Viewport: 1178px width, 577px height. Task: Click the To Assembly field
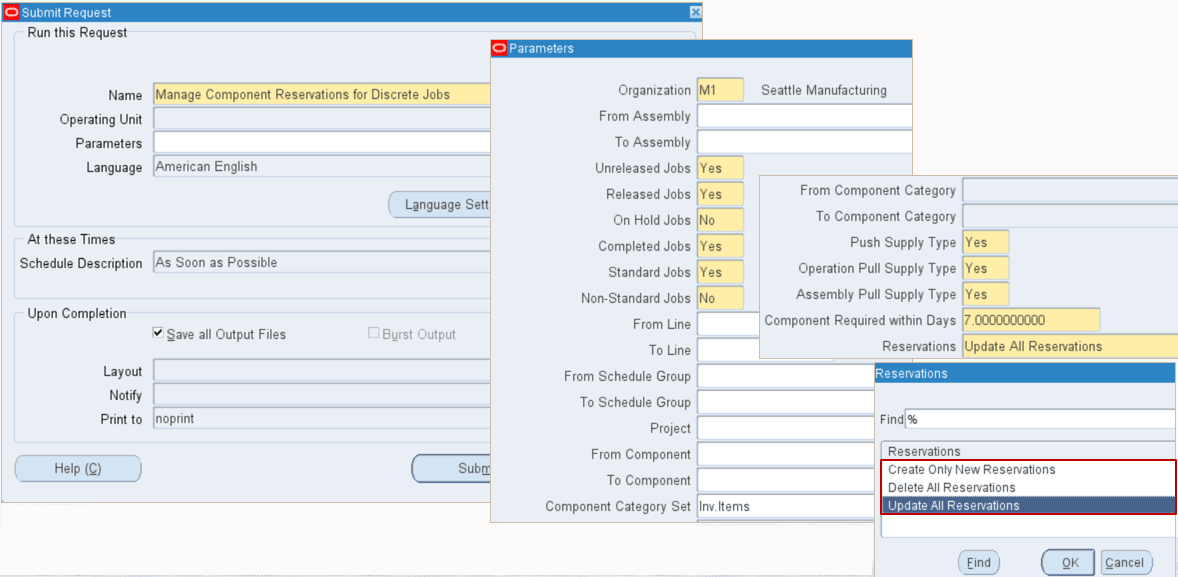click(805, 142)
